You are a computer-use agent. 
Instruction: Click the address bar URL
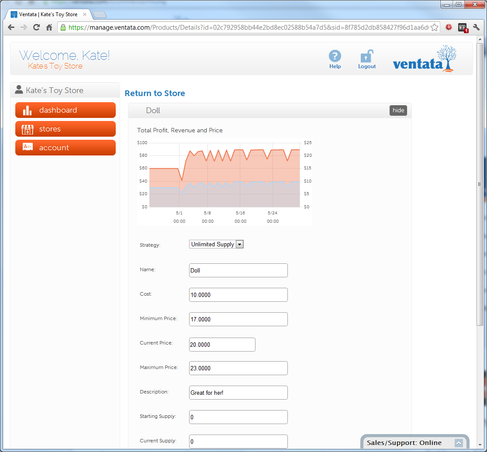pyautogui.click(x=248, y=27)
